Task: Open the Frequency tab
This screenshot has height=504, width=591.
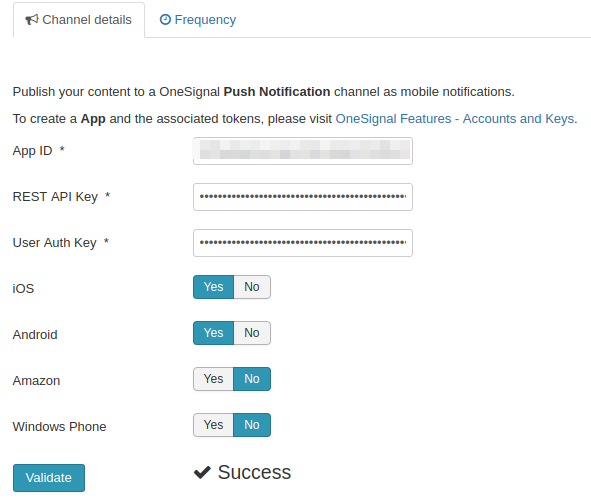Action: tap(198, 20)
